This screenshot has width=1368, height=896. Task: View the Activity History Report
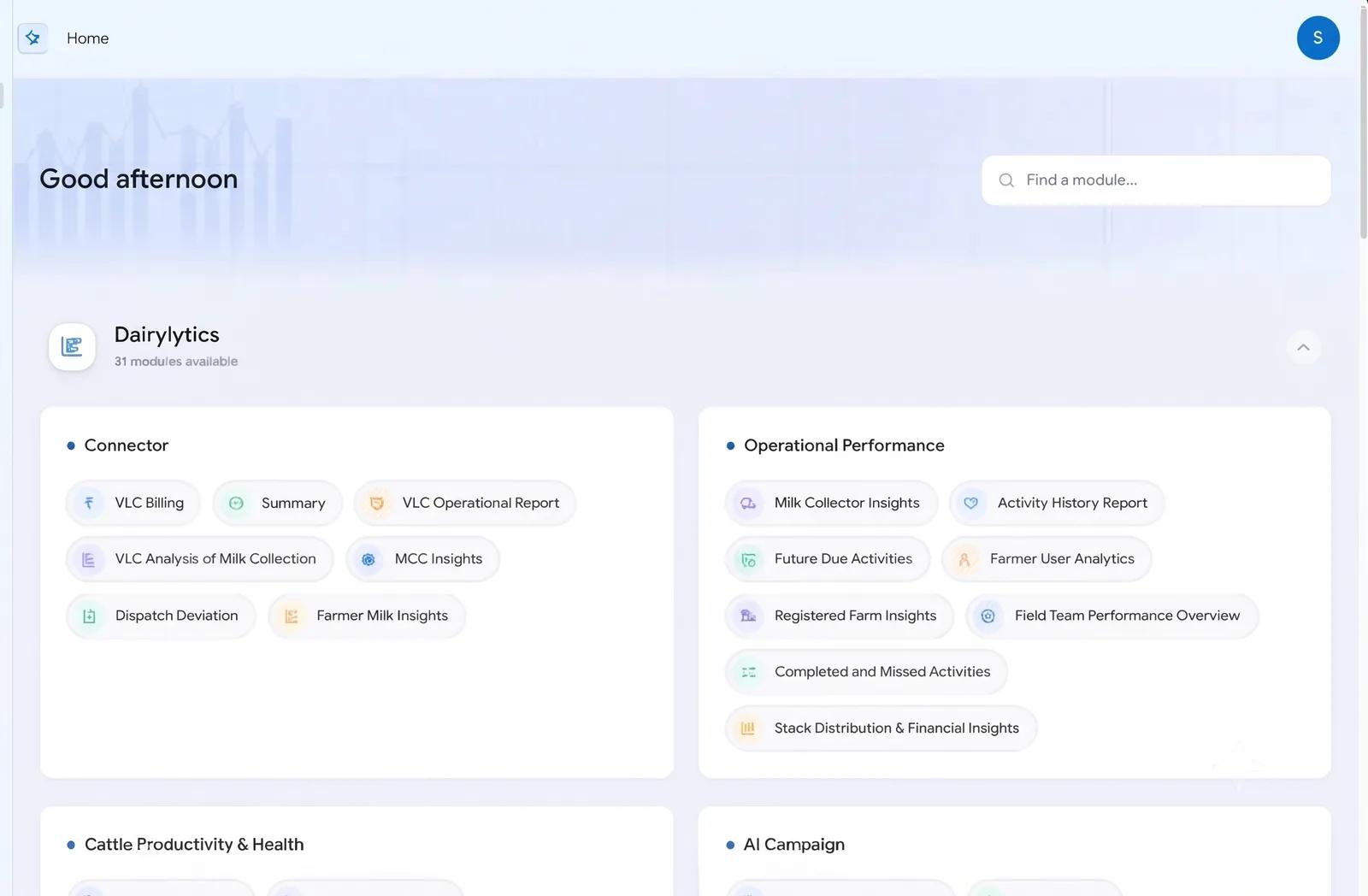coord(1057,503)
